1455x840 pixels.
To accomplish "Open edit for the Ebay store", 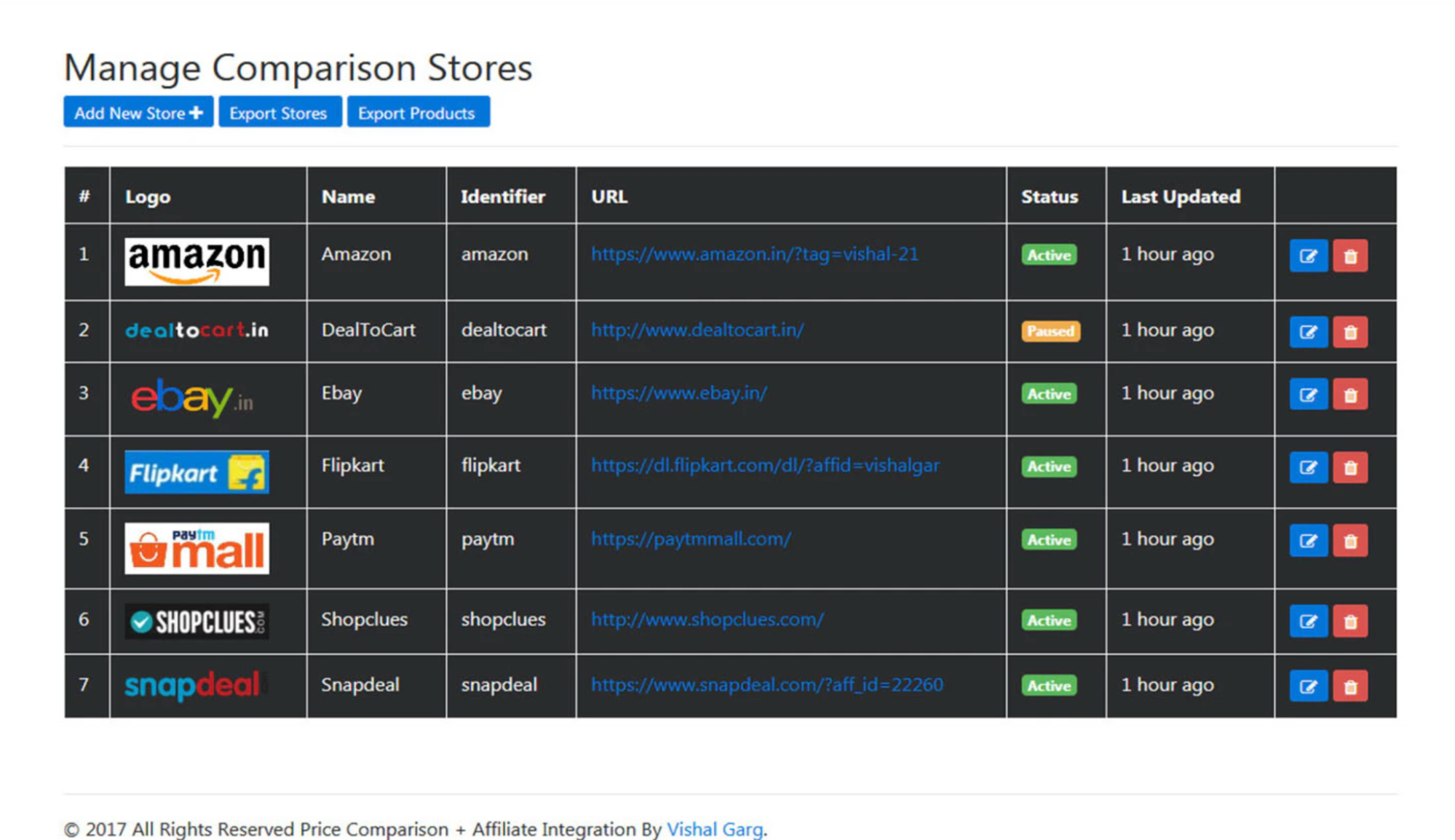I will coord(1308,395).
